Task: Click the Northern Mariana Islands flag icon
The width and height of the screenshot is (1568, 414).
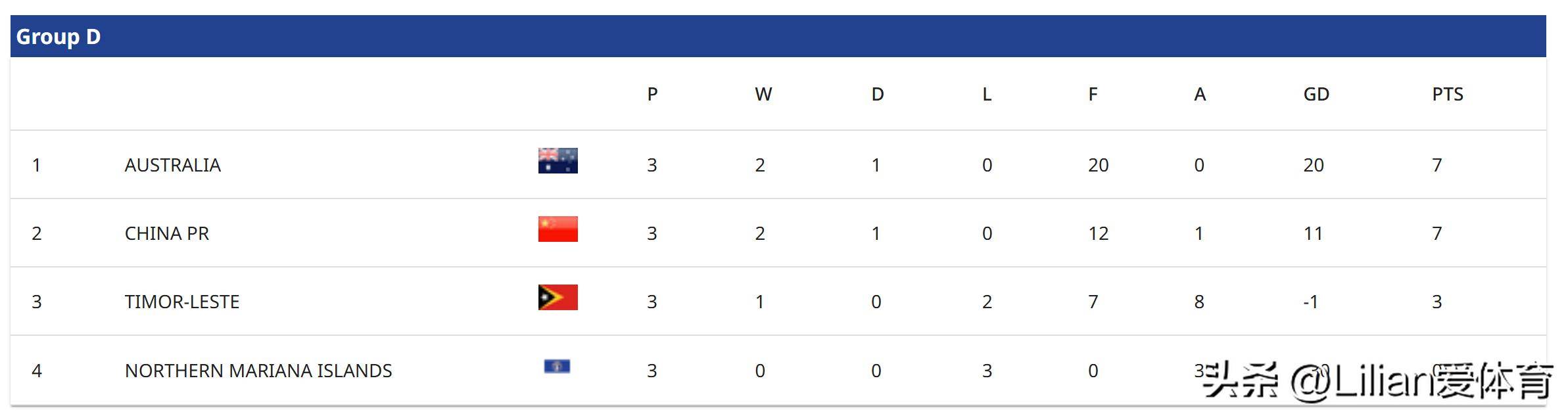Action: [x=557, y=367]
